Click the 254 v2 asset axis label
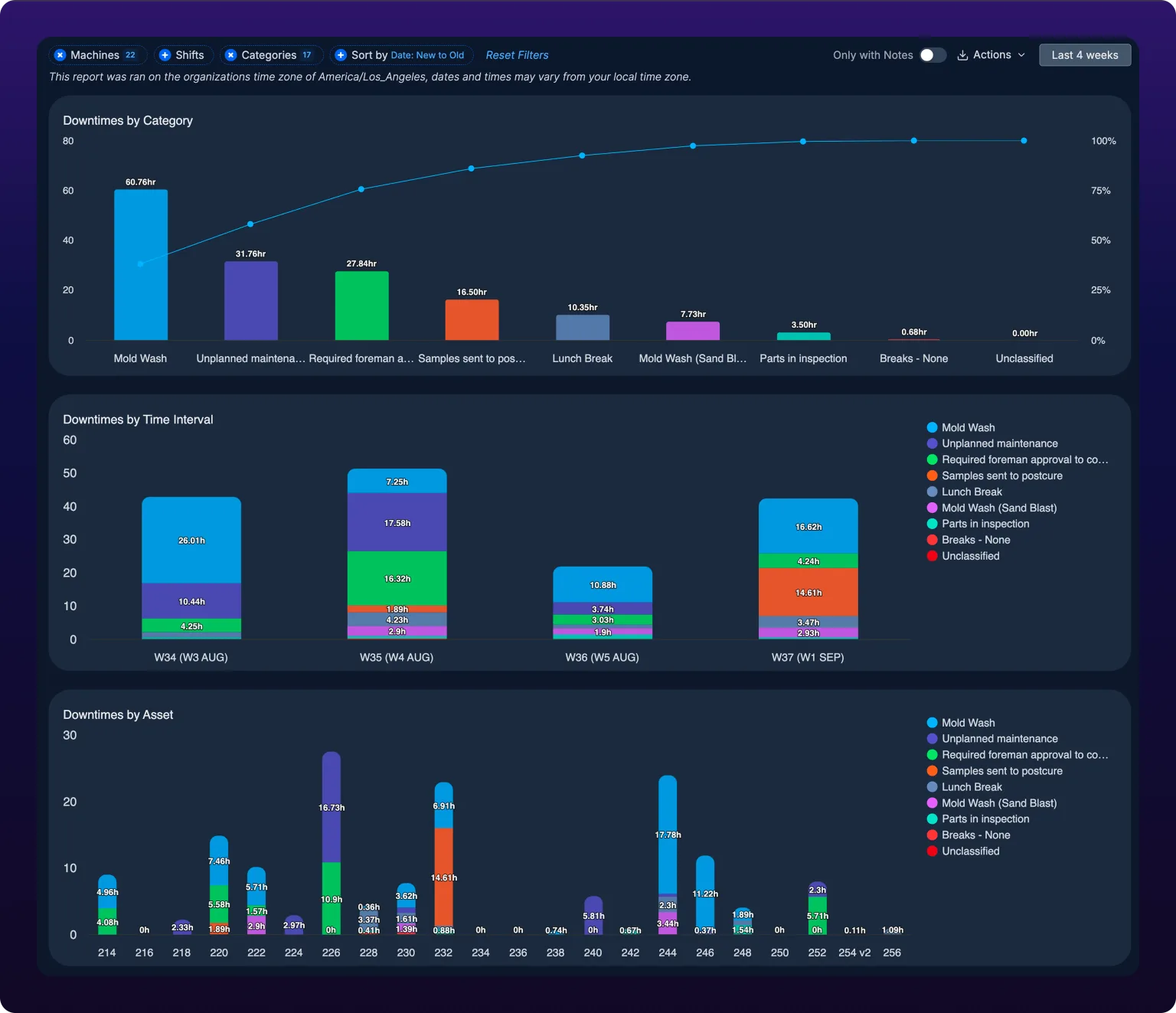Viewport: 1176px width, 1013px height. (x=854, y=953)
